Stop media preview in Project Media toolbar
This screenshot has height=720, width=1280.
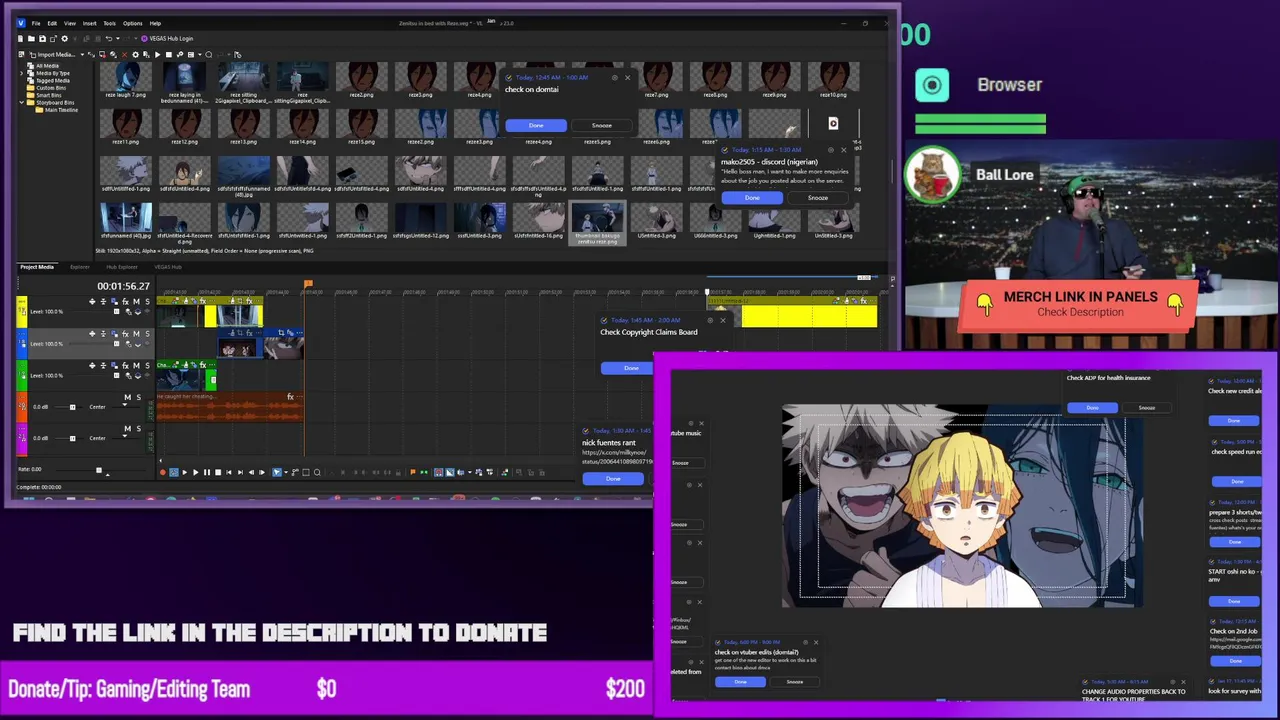tap(169, 54)
